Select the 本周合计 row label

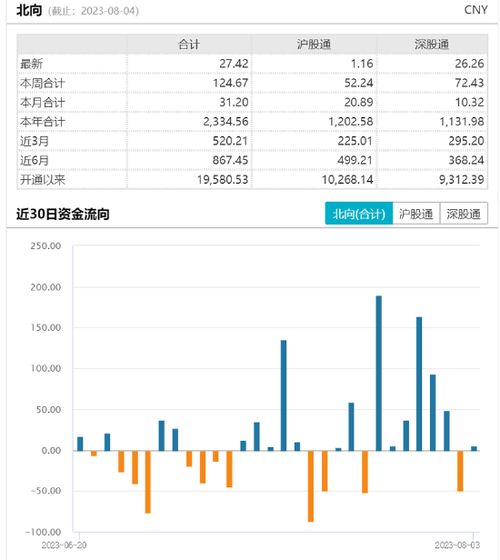[x=42, y=83]
